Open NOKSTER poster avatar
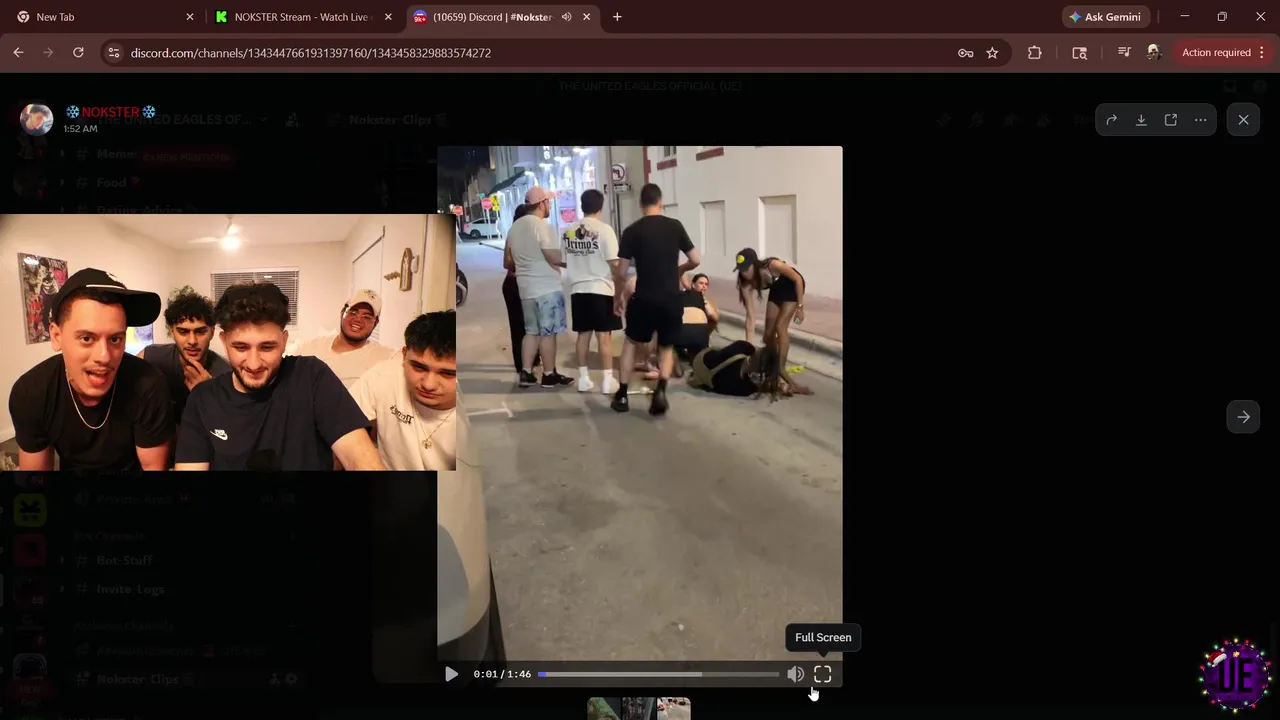 [x=37, y=119]
